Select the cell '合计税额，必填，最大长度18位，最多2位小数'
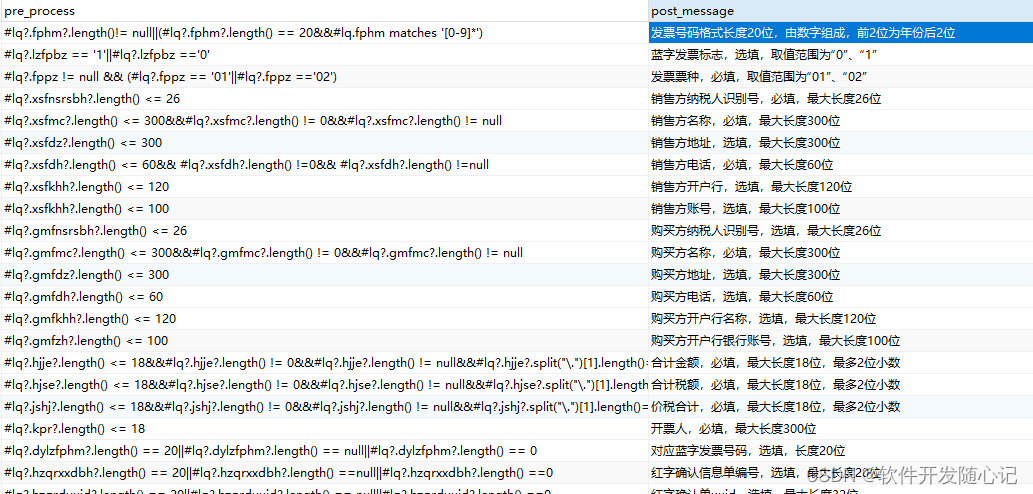1033x494 pixels. pyautogui.click(x=841, y=385)
